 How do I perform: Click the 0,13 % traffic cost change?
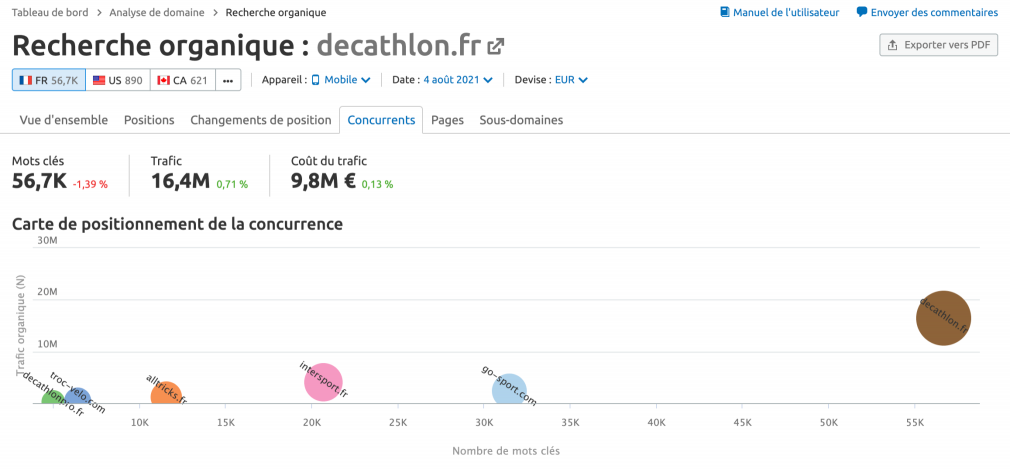pos(377,184)
